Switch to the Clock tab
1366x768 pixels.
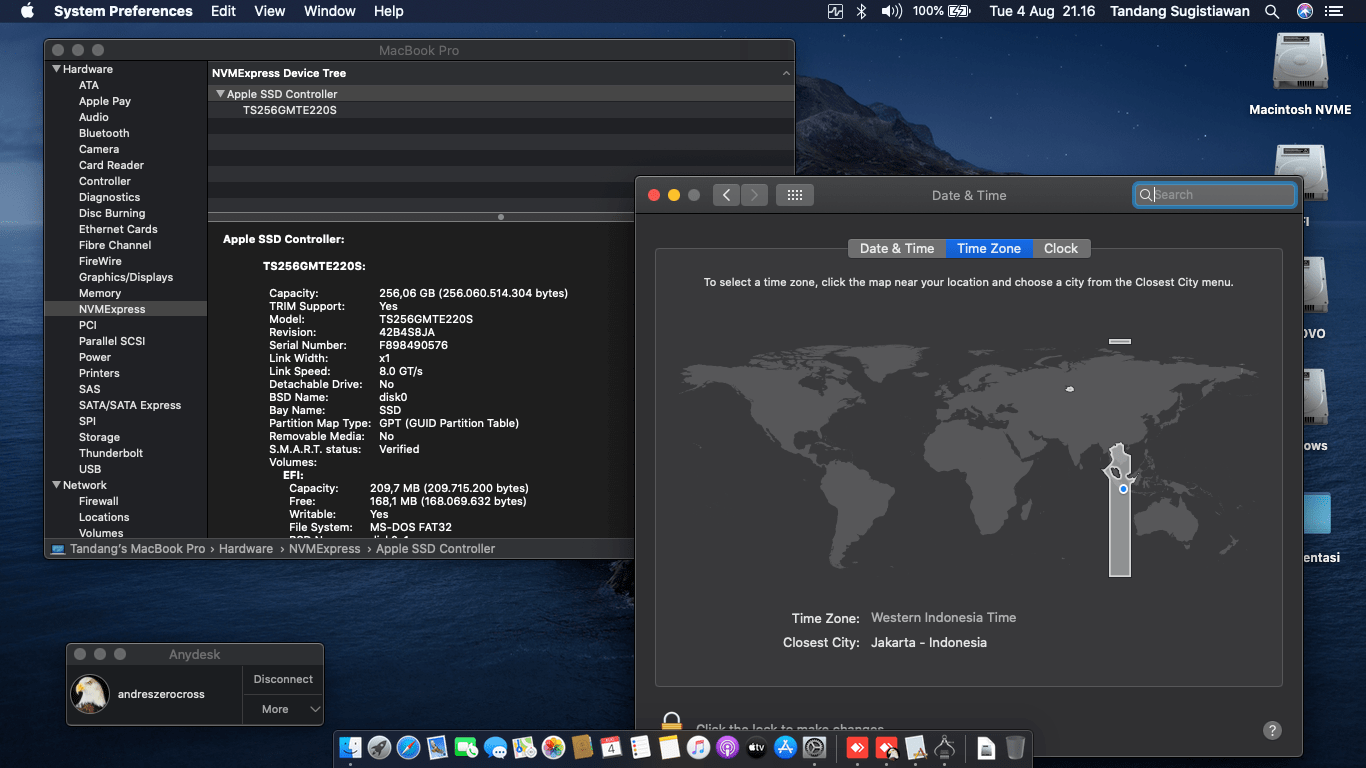(x=1061, y=248)
